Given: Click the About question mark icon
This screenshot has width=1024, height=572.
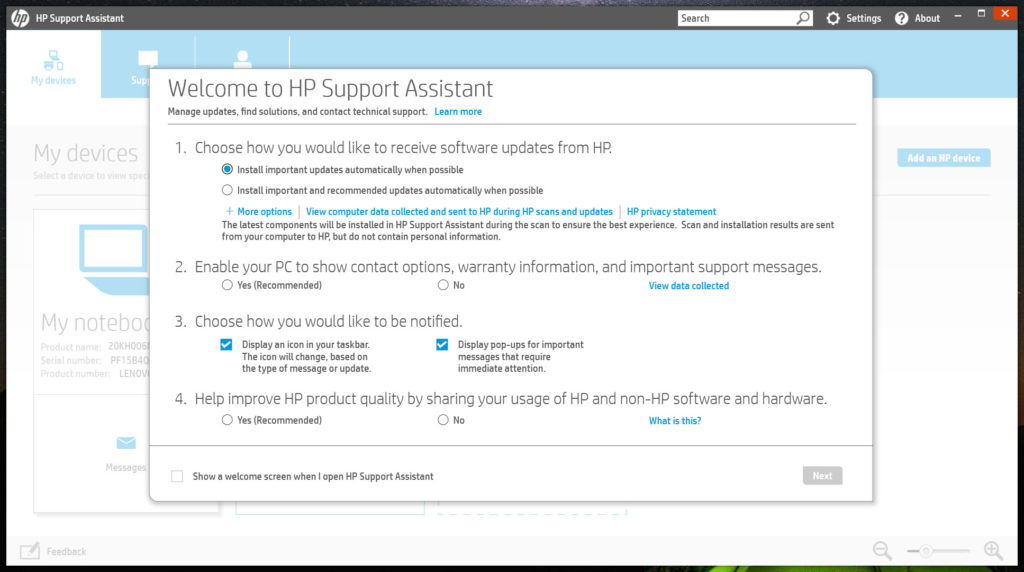Looking at the screenshot, I should tap(901, 18).
